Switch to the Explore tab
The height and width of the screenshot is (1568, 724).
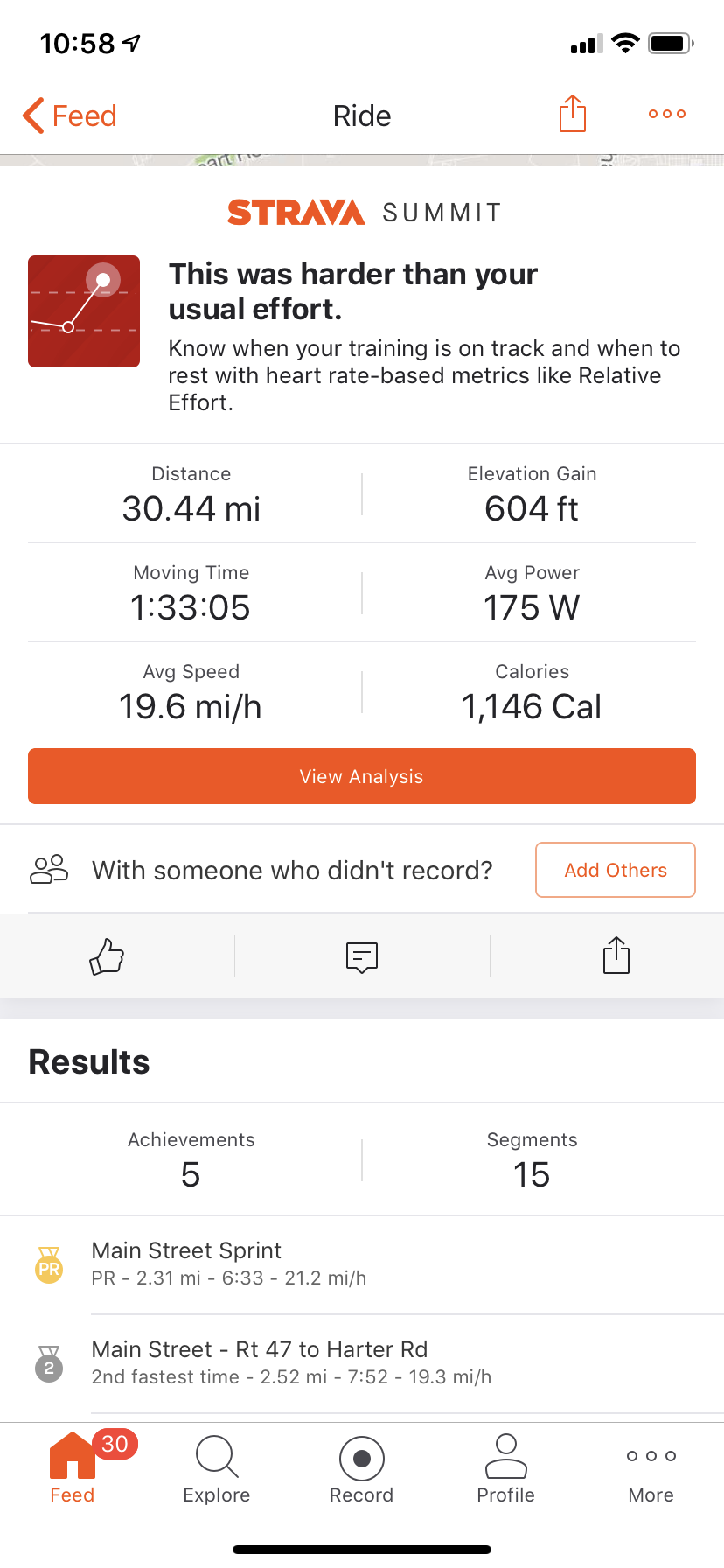[x=217, y=1469]
